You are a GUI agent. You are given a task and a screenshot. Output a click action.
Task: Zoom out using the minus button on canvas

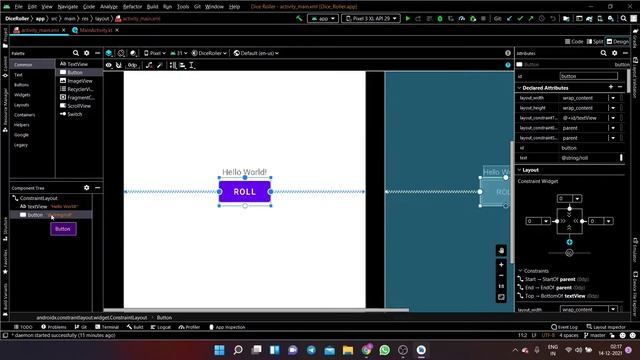tap(501, 276)
